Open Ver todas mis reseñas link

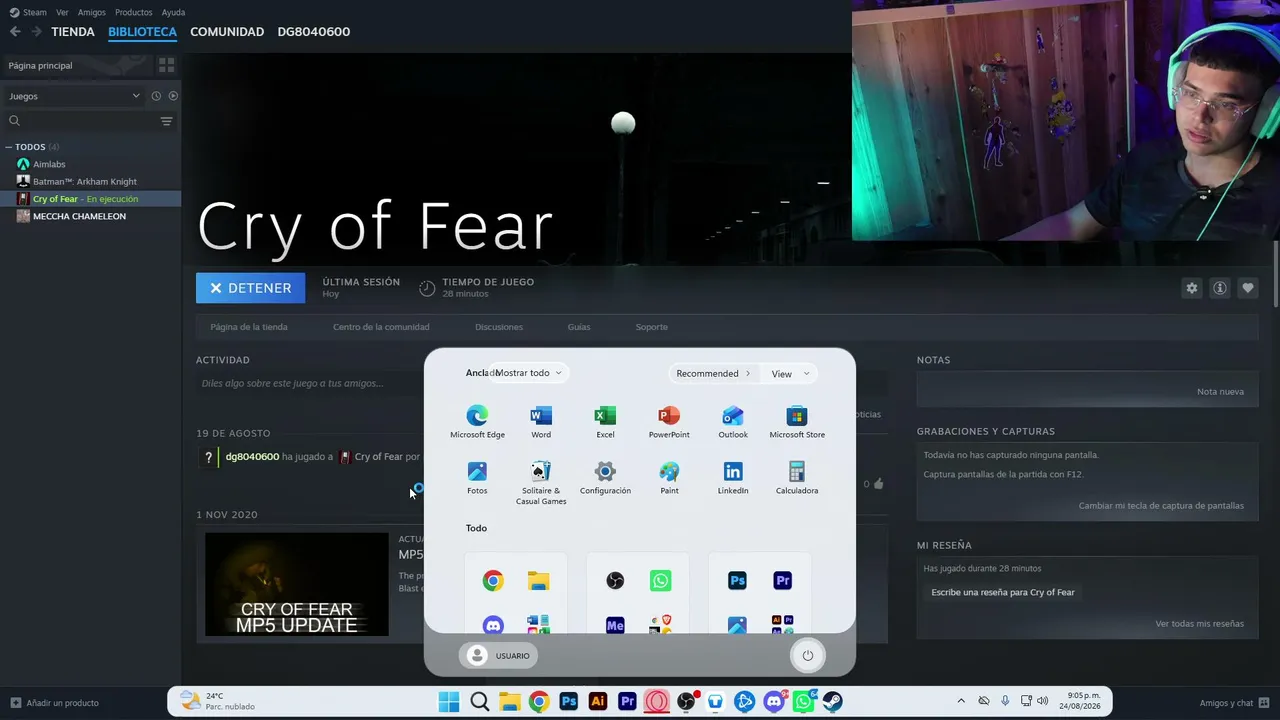pyautogui.click(x=1200, y=624)
